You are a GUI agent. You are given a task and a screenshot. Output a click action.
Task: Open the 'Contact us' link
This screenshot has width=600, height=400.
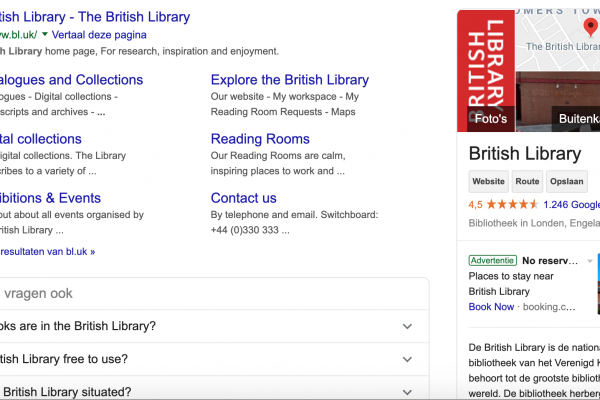244,198
